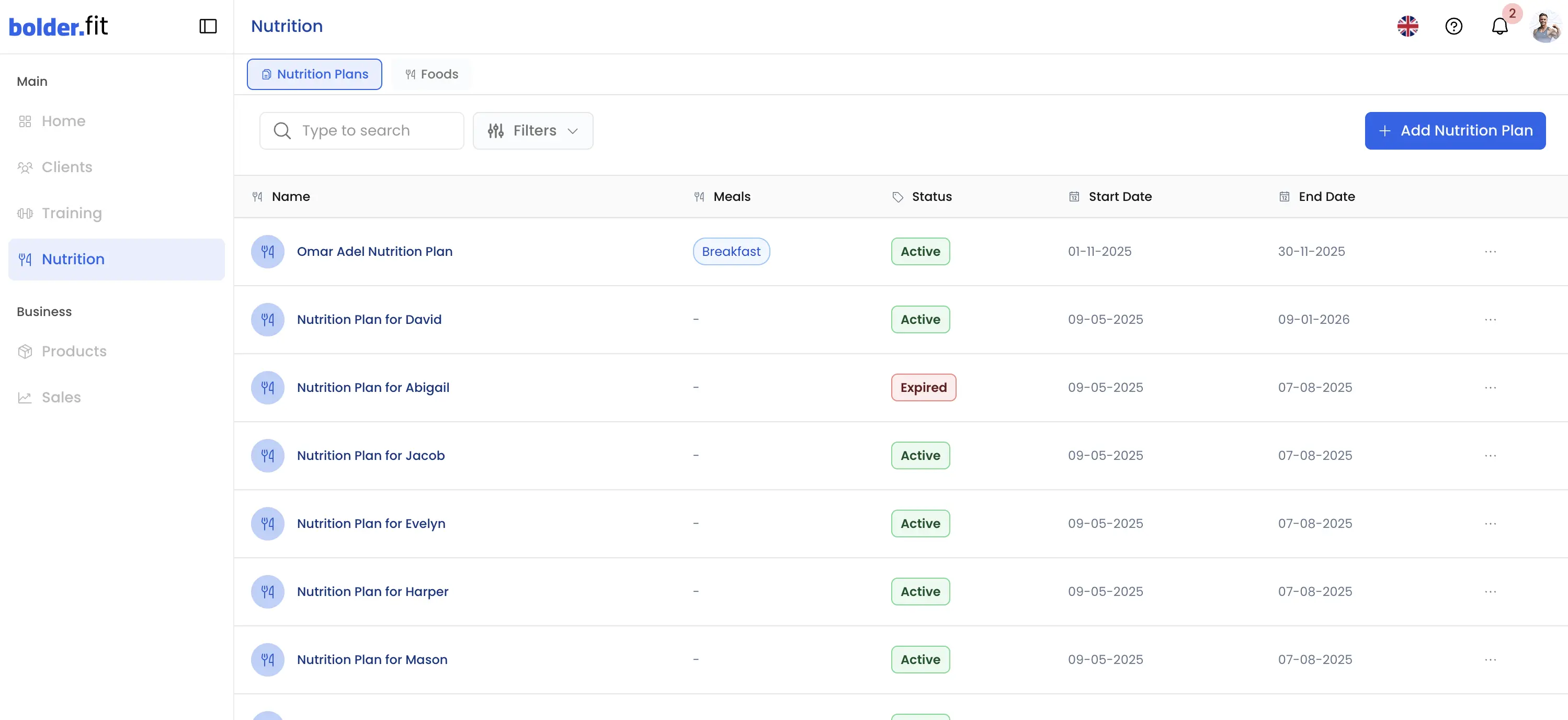
Task: Open more options for Omar Adel plan
Action: pyautogui.click(x=1490, y=252)
